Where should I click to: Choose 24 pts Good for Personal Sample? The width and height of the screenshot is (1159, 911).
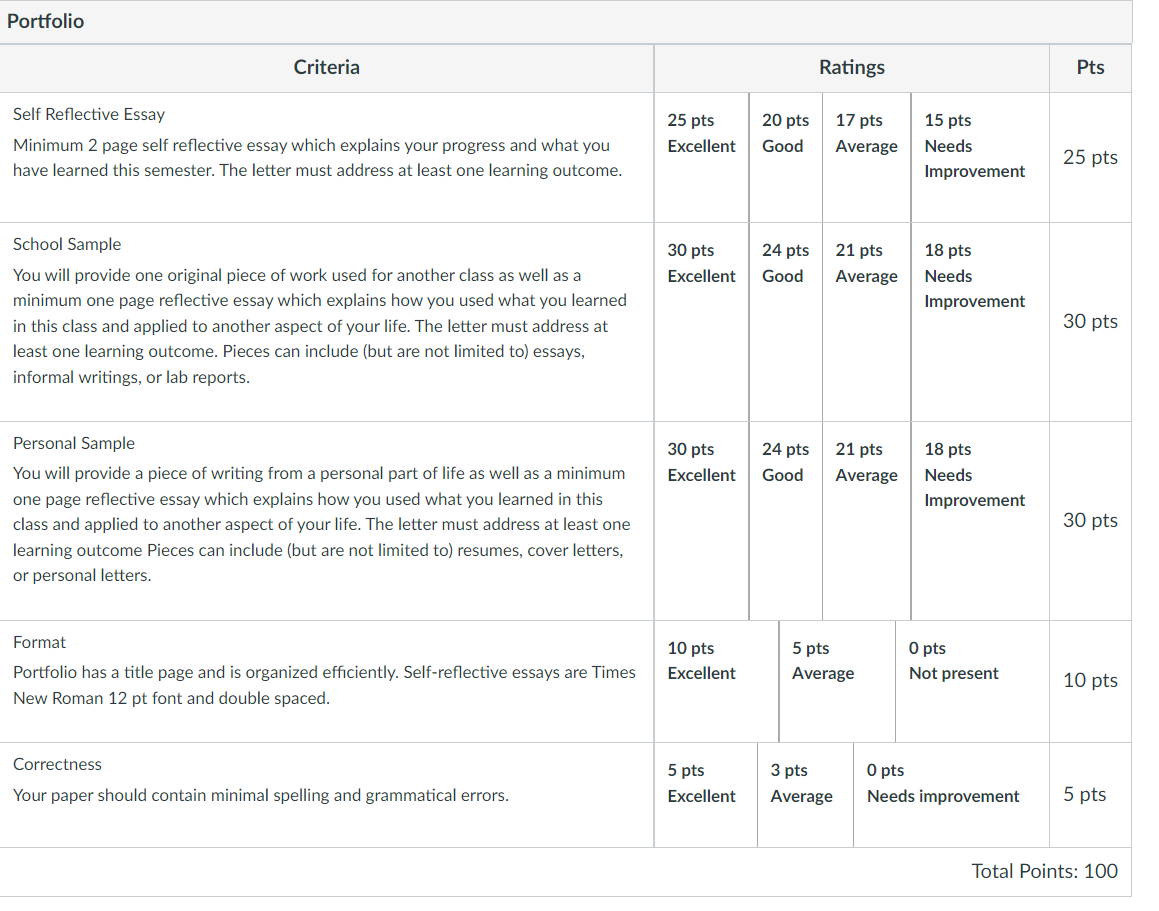coord(785,521)
